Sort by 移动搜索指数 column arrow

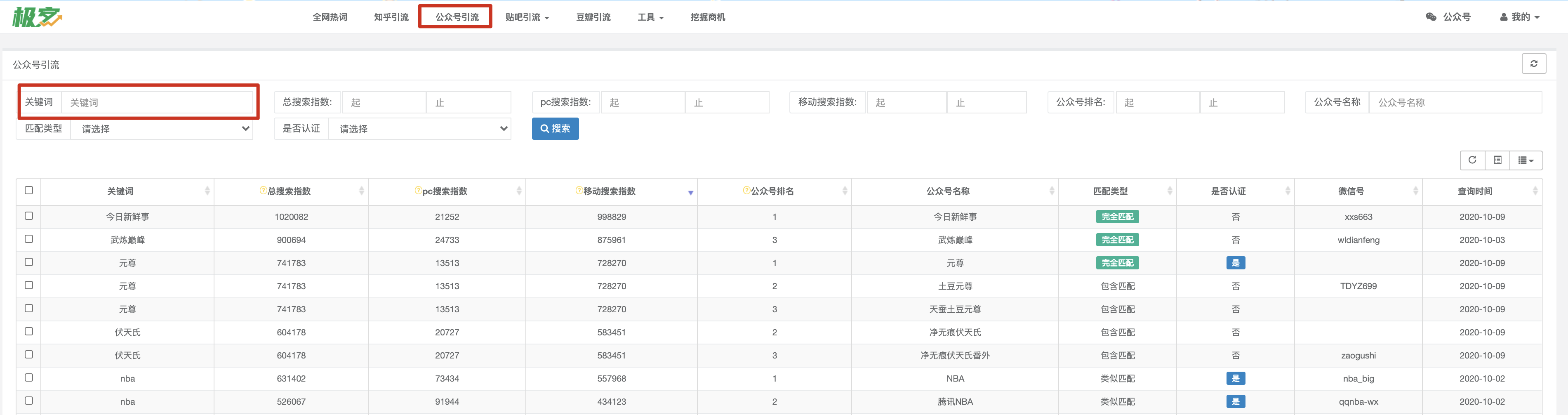coord(690,192)
